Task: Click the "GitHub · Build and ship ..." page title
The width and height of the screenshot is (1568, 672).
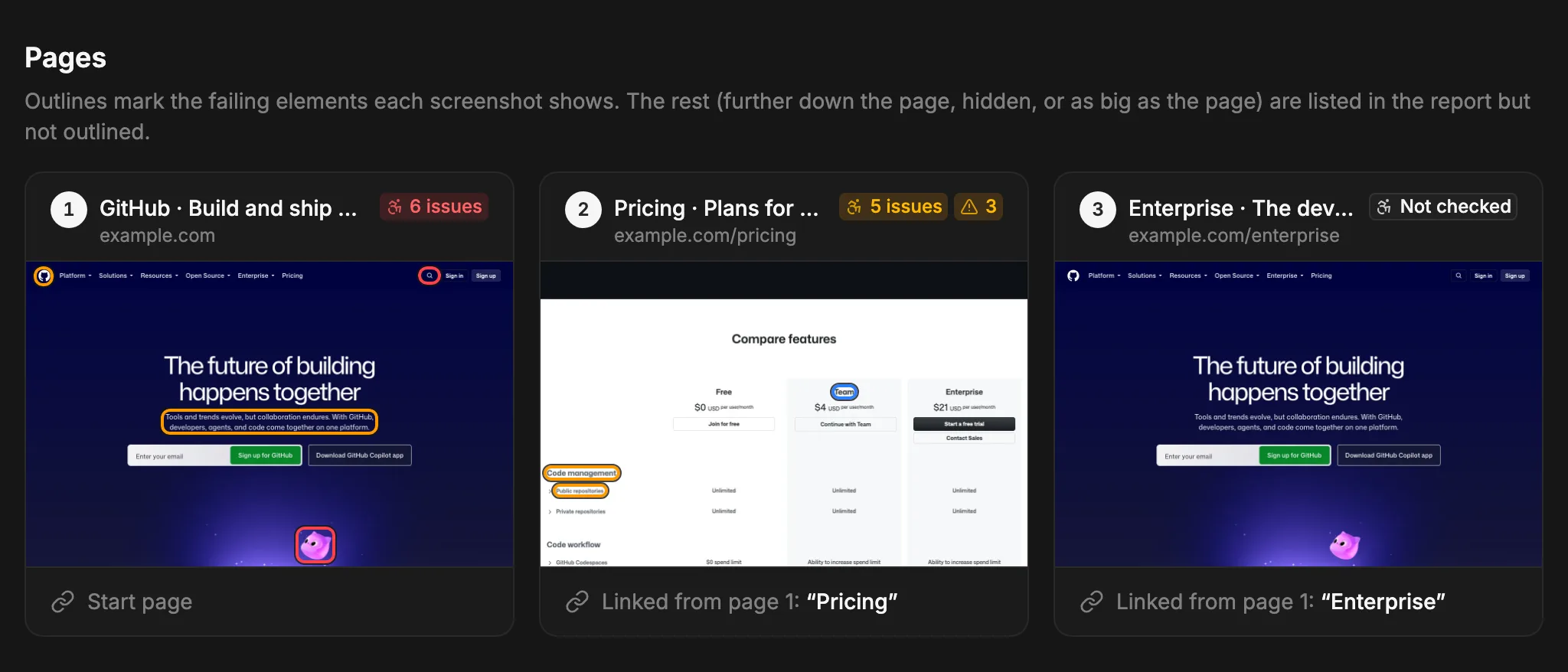Action: [x=228, y=208]
